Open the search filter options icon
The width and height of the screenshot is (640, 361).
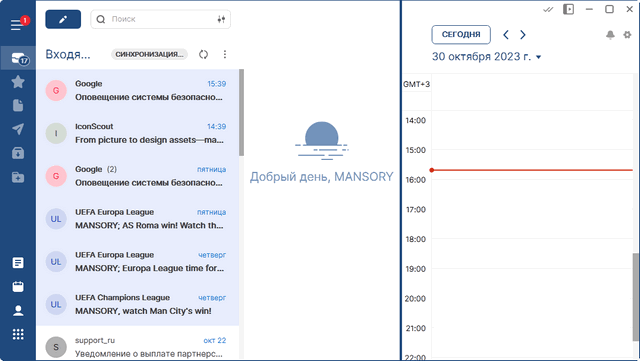pos(221,19)
